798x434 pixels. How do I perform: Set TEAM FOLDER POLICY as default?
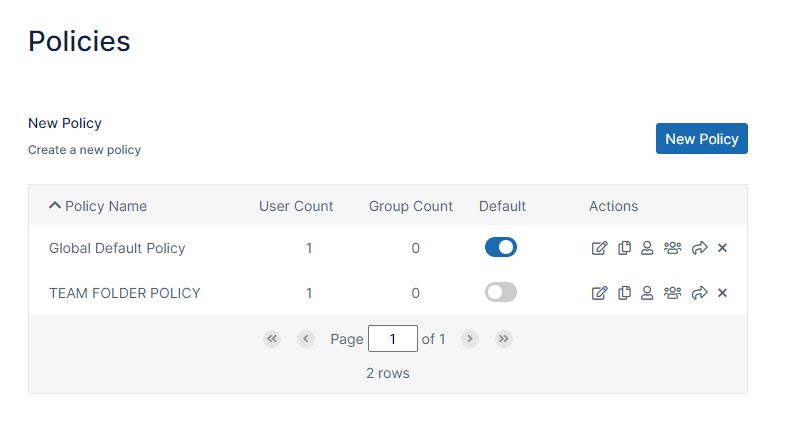500,292
